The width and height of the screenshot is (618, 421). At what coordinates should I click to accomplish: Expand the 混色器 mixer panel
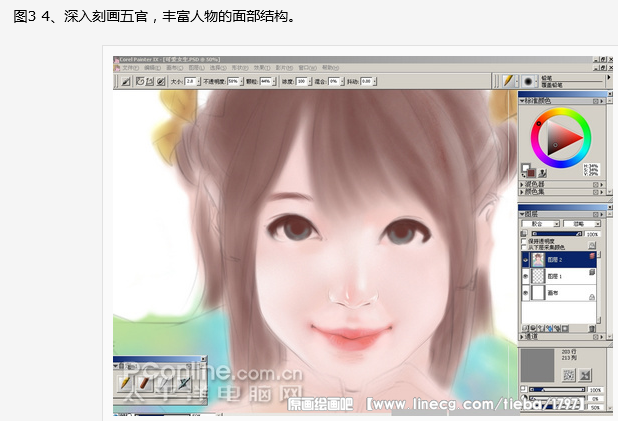pyautogui.click(x=522, y=184)
